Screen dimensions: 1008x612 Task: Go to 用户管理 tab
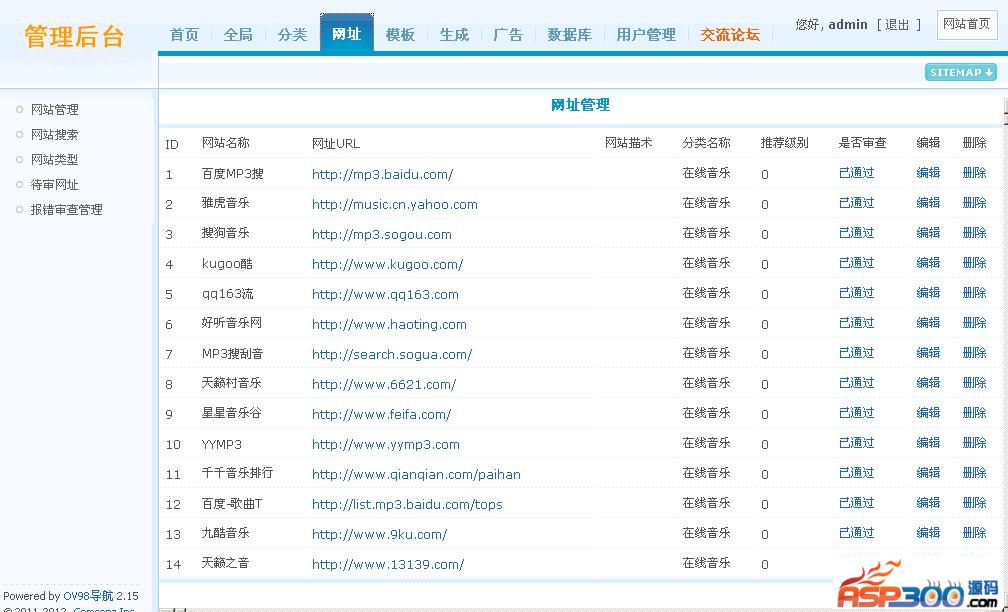646,34
